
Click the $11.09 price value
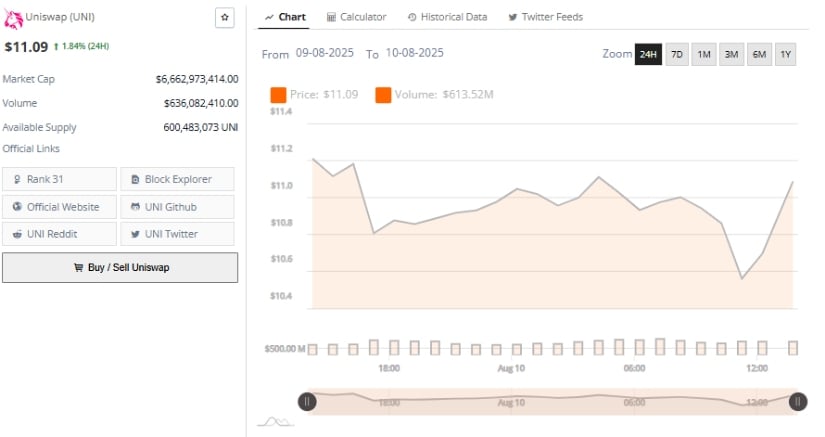[26, 47]
